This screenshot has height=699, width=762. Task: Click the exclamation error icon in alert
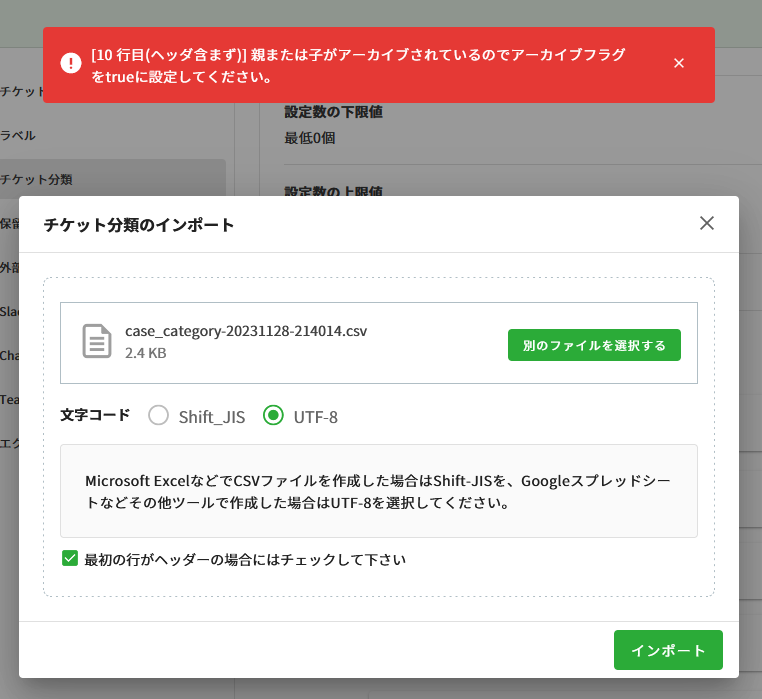(x=71, y=63)
